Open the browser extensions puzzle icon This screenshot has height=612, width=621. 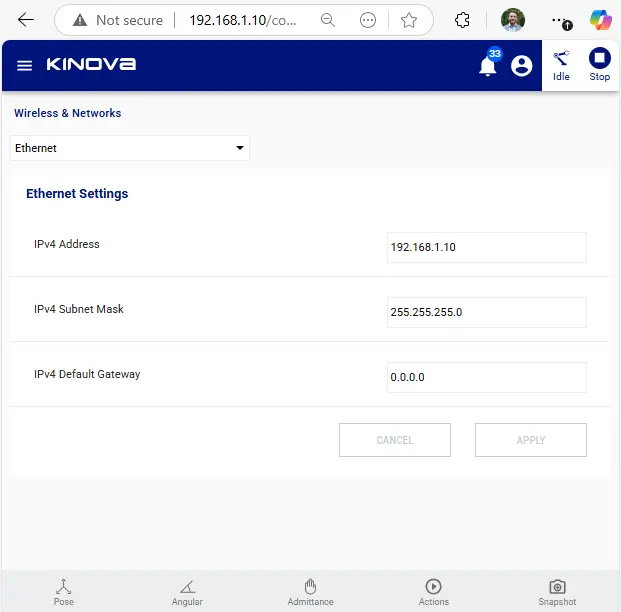462,20
